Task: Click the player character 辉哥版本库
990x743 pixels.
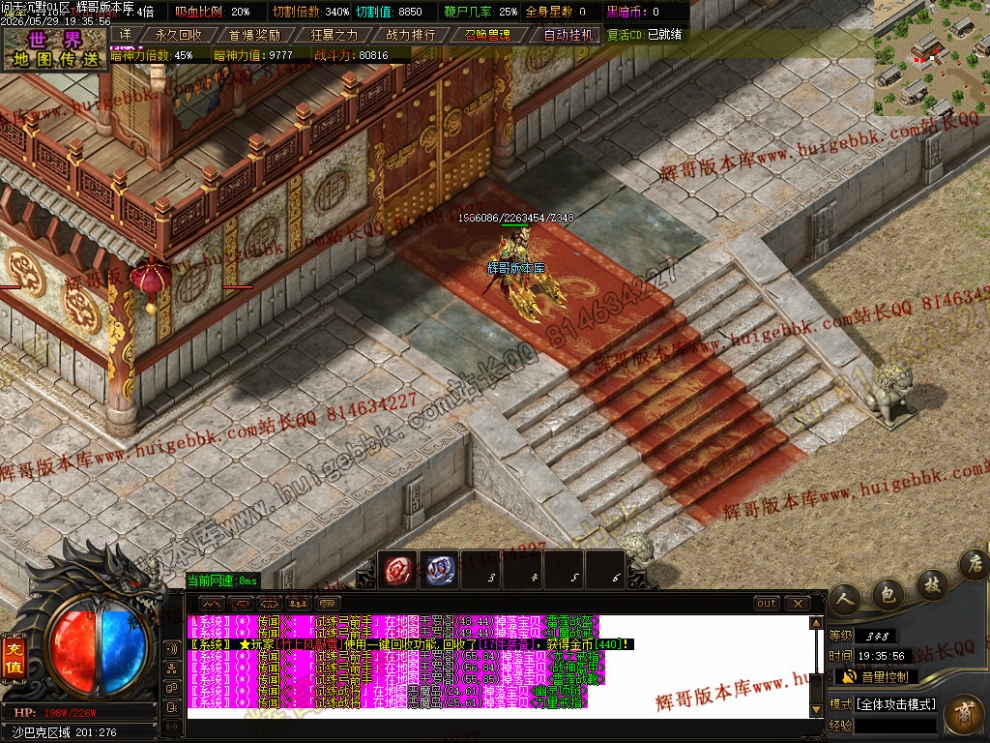Action: tap(519, 271)
